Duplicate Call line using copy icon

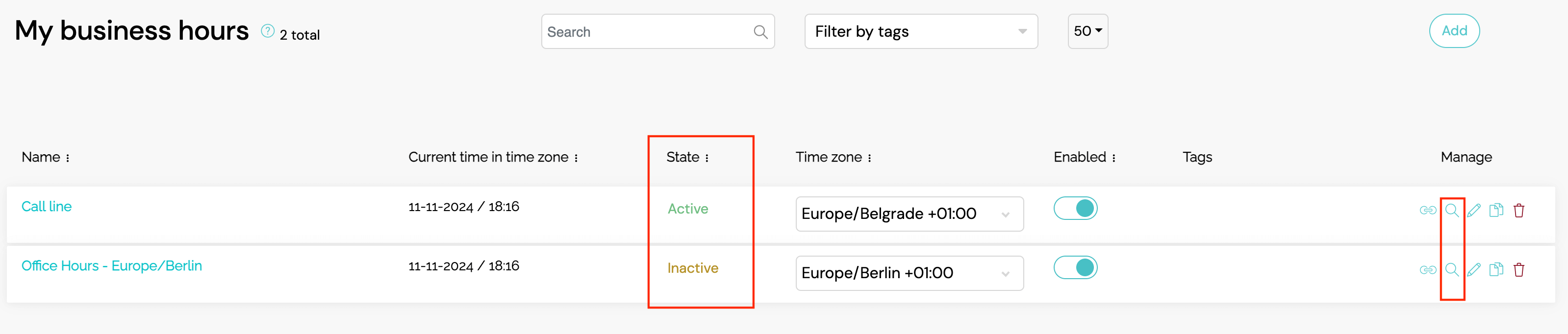(1496, 211)
